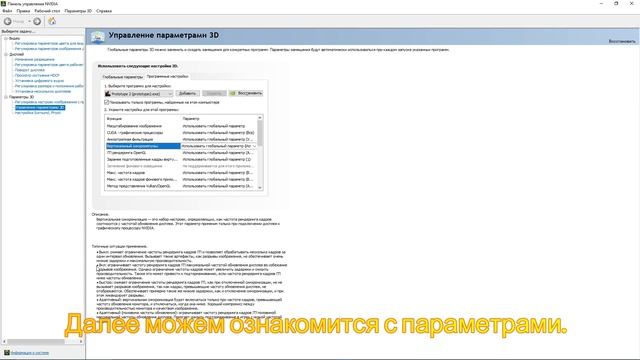640x360 pixels.
Task: Click the Удалить button
Action: (x=214, y=93)
